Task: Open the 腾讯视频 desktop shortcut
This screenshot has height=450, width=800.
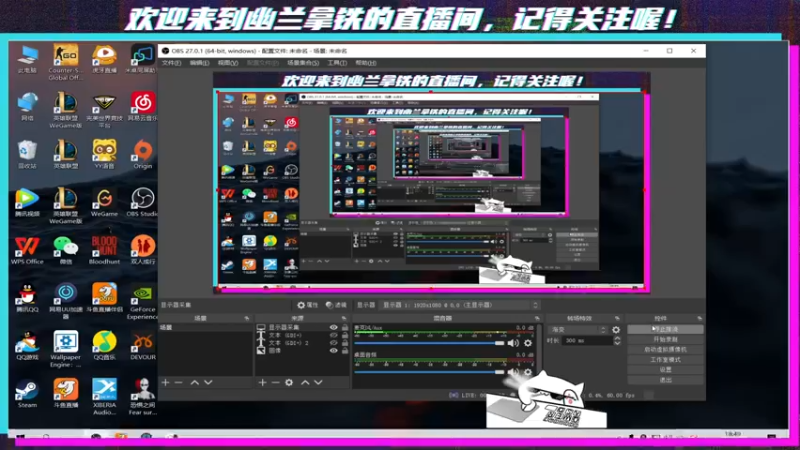Action: [x=27, y=203]
